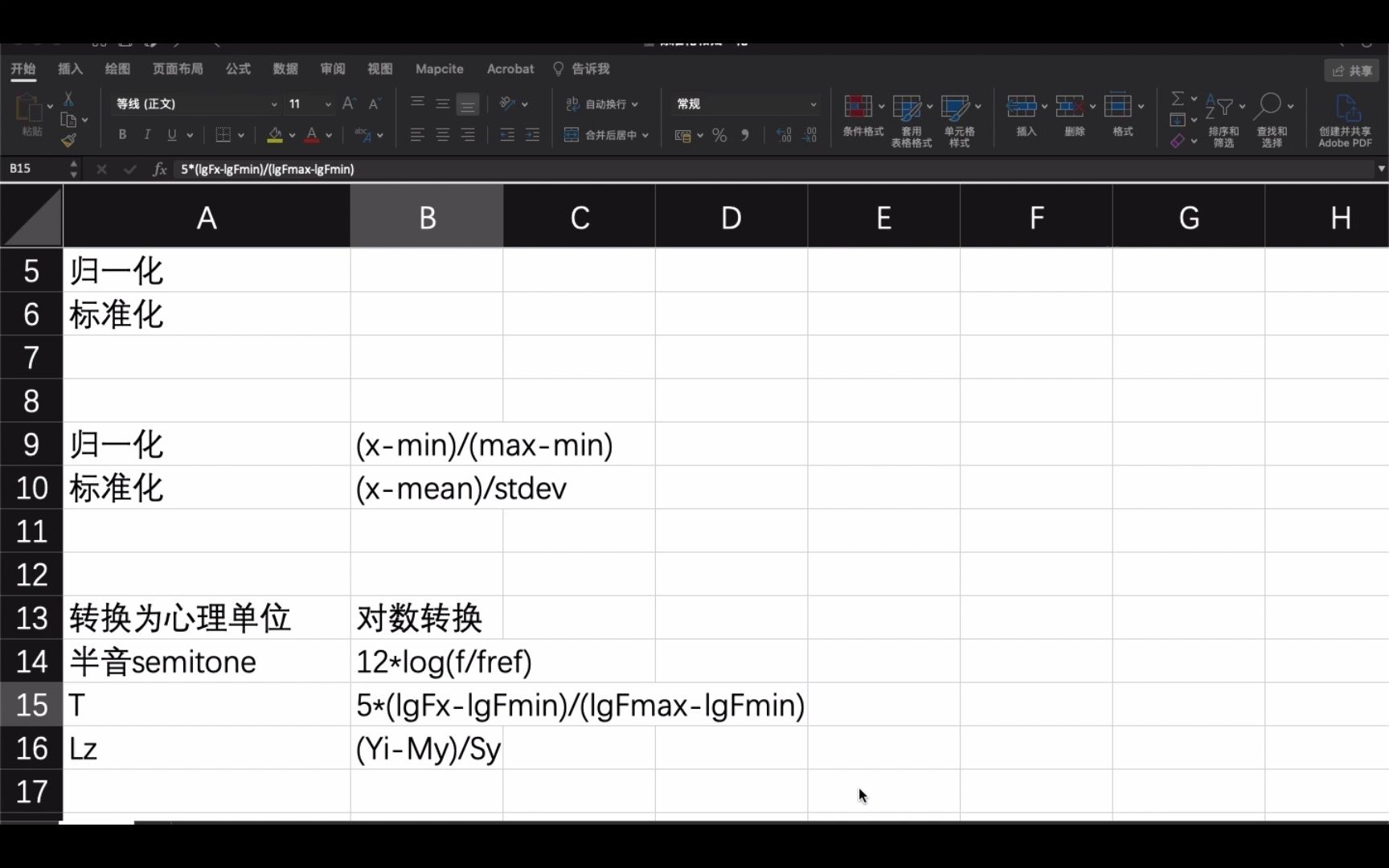The height and width of the screenshot is (868, 1389).
Task: Click the Paste (粘贴) clipboard icon
Action: [x=28, y=108]
